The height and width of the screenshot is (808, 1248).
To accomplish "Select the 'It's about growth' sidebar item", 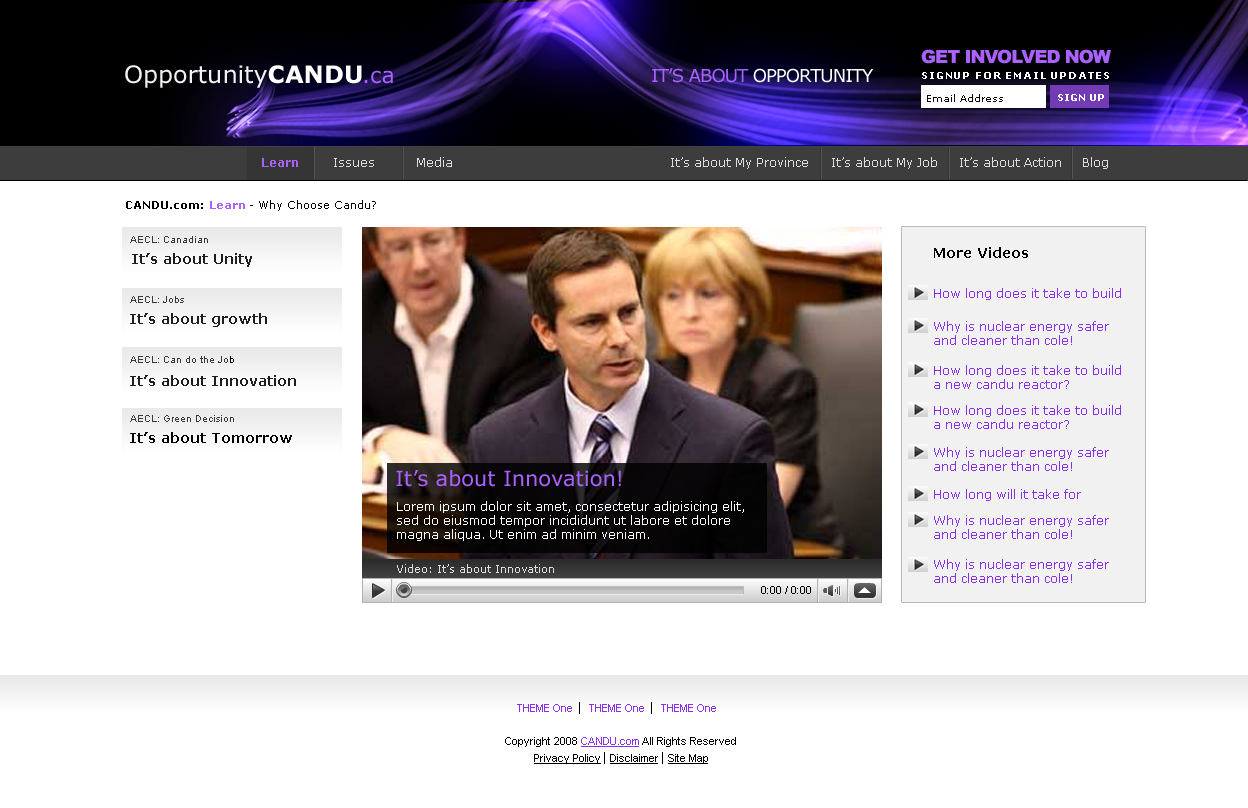I will 232,312.
